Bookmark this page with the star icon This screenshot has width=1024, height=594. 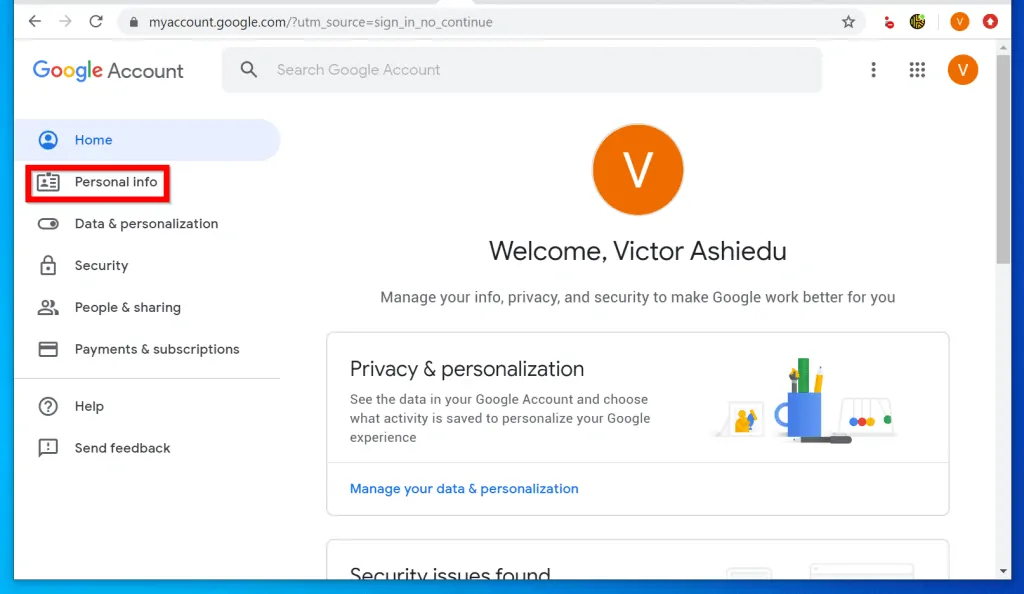848,22
